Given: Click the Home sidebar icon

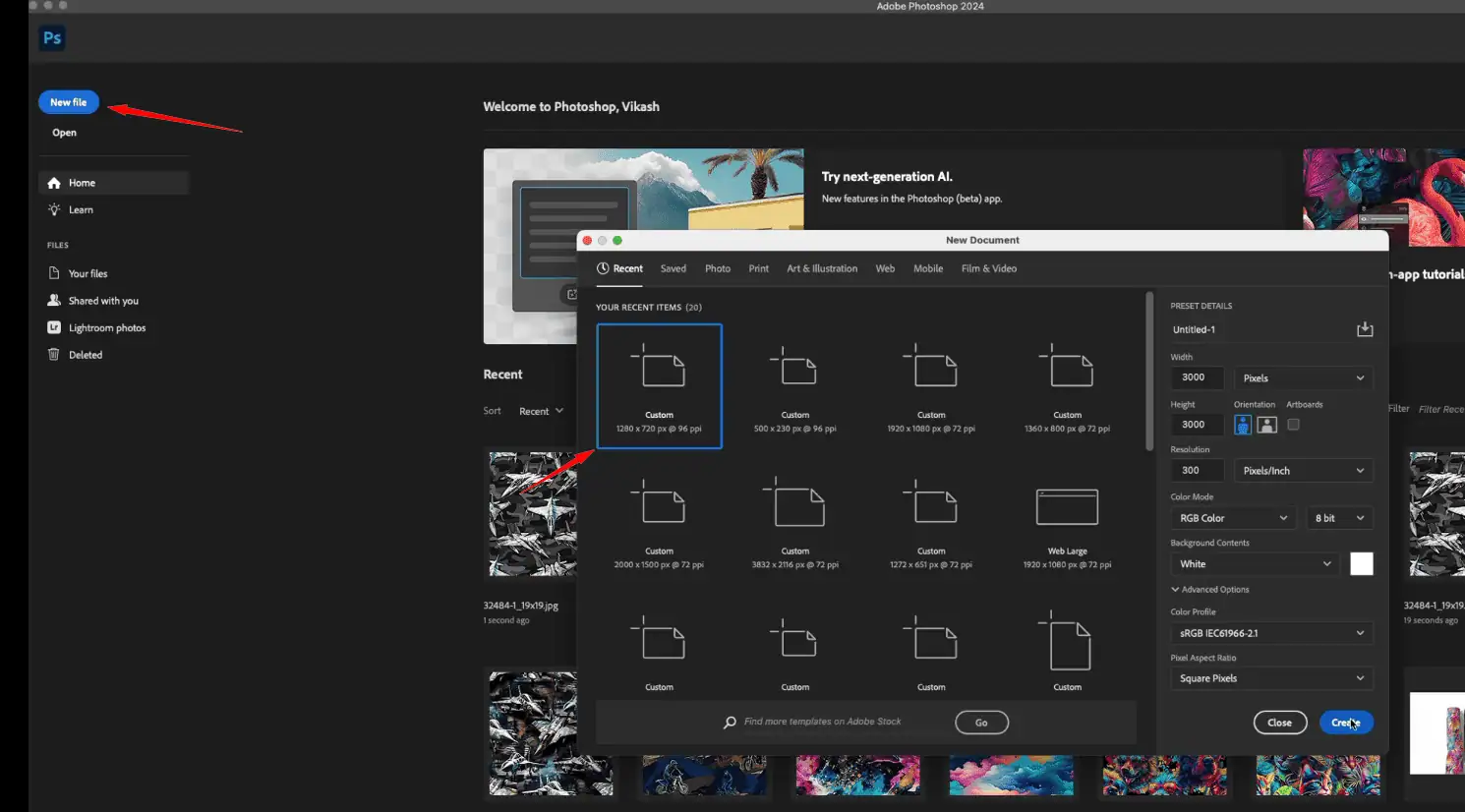Looking at the screenshot, I should (x=54, y=183).
